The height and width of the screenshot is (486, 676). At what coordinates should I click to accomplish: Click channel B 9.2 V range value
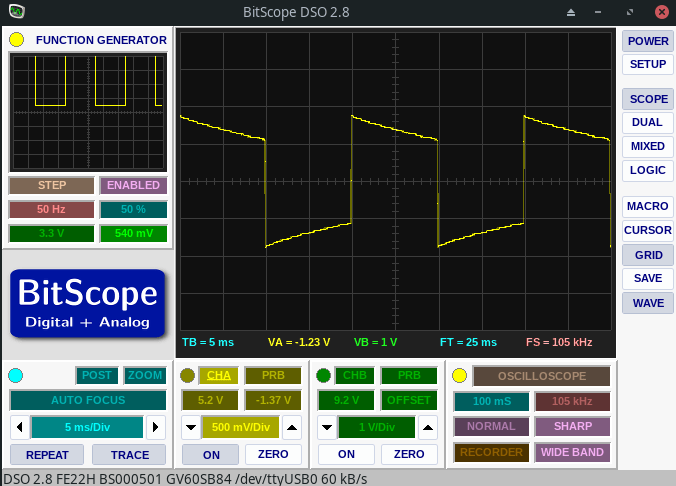coord(346,400)
